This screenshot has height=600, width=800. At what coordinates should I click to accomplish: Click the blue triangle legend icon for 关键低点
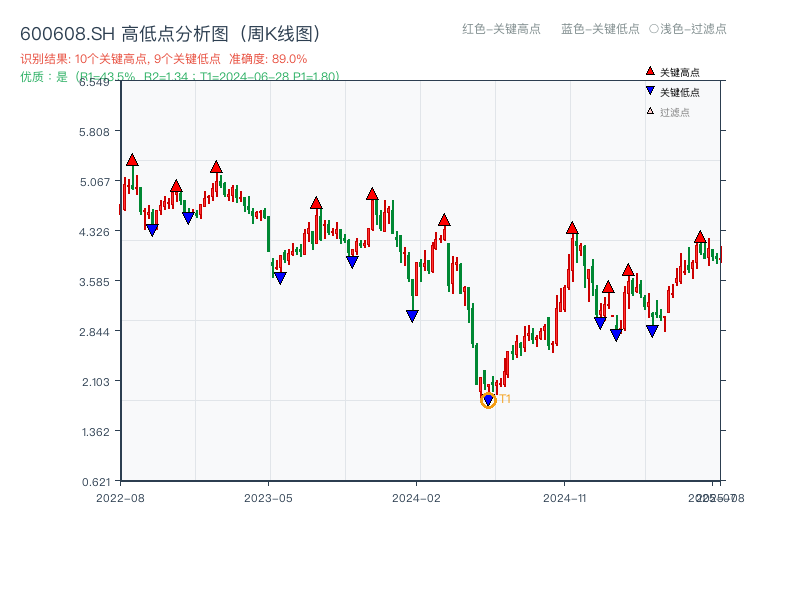pyautogui.click(x=650, y=91)
